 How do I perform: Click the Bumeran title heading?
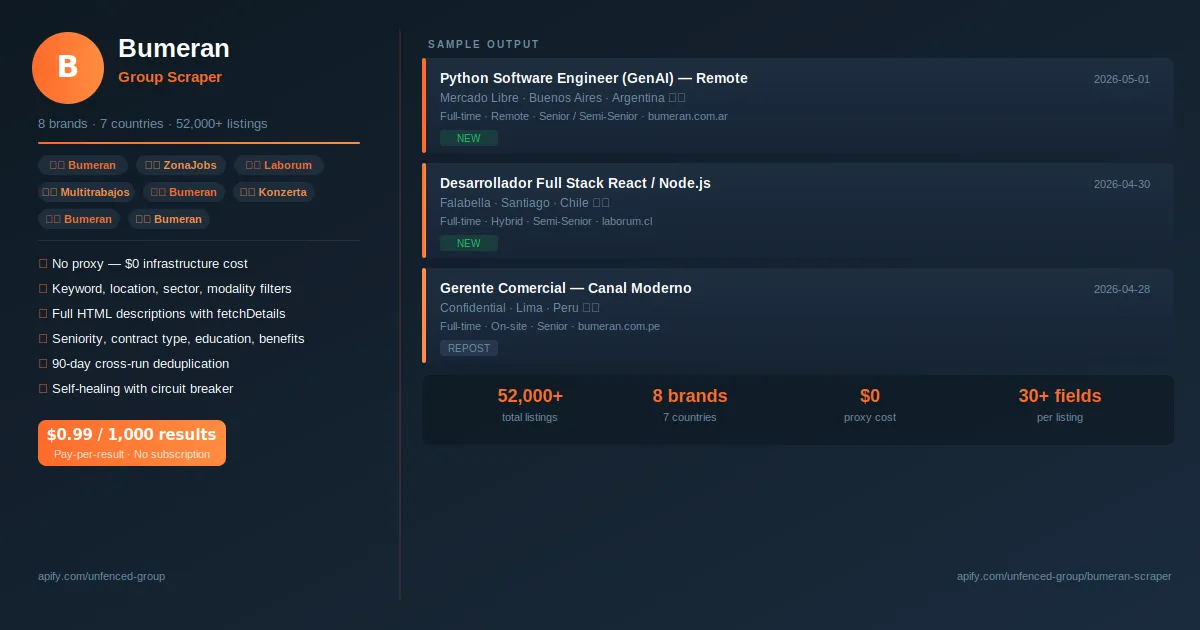pyautogui.click(x=174, y=48)
